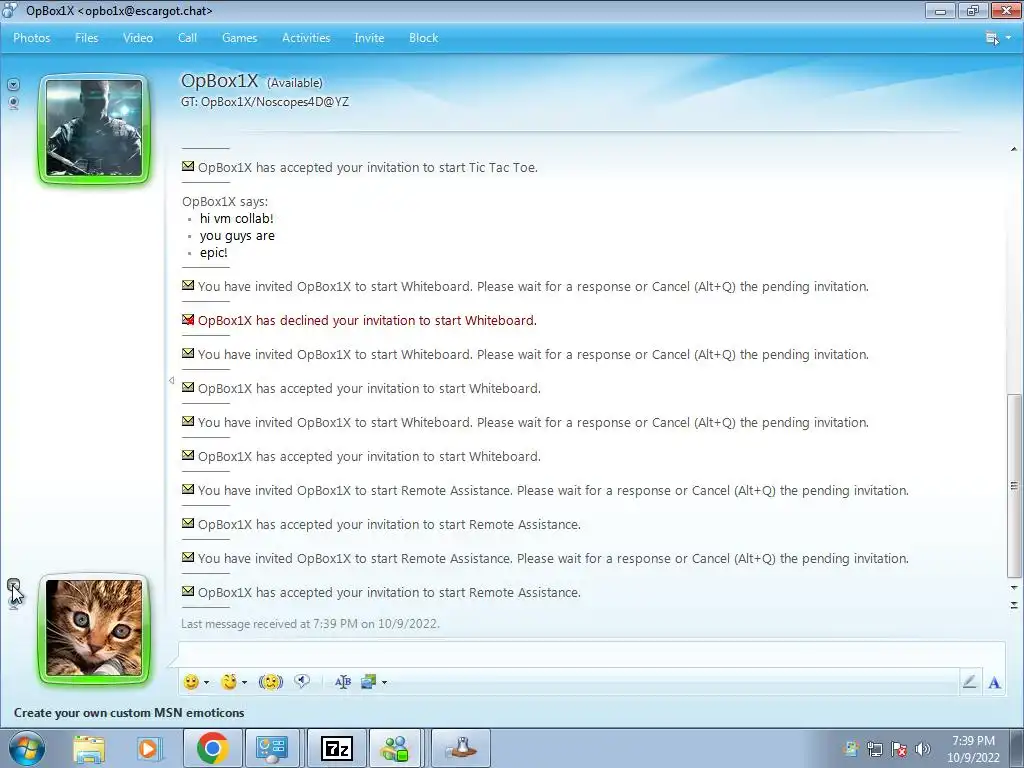Screen dimensions: 1024x768
Task: Click the colorful Messenger tray icon
Action: point(850,749)
